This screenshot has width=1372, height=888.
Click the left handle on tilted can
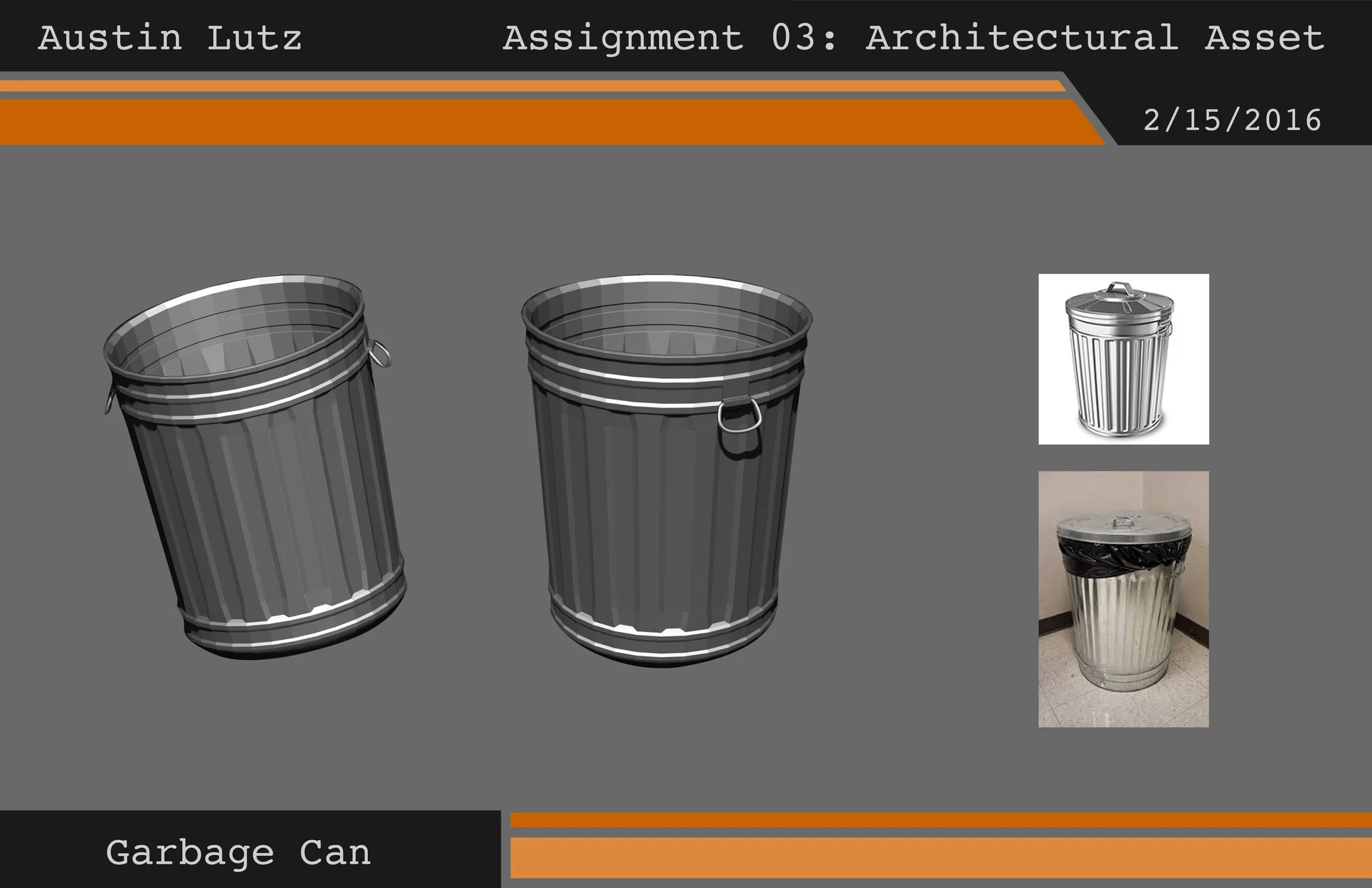pos(109,400)
